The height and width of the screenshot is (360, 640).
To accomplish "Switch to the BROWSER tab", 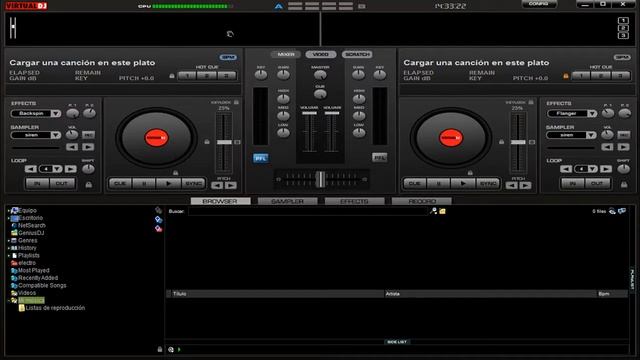I will click(x=220, y=201).
